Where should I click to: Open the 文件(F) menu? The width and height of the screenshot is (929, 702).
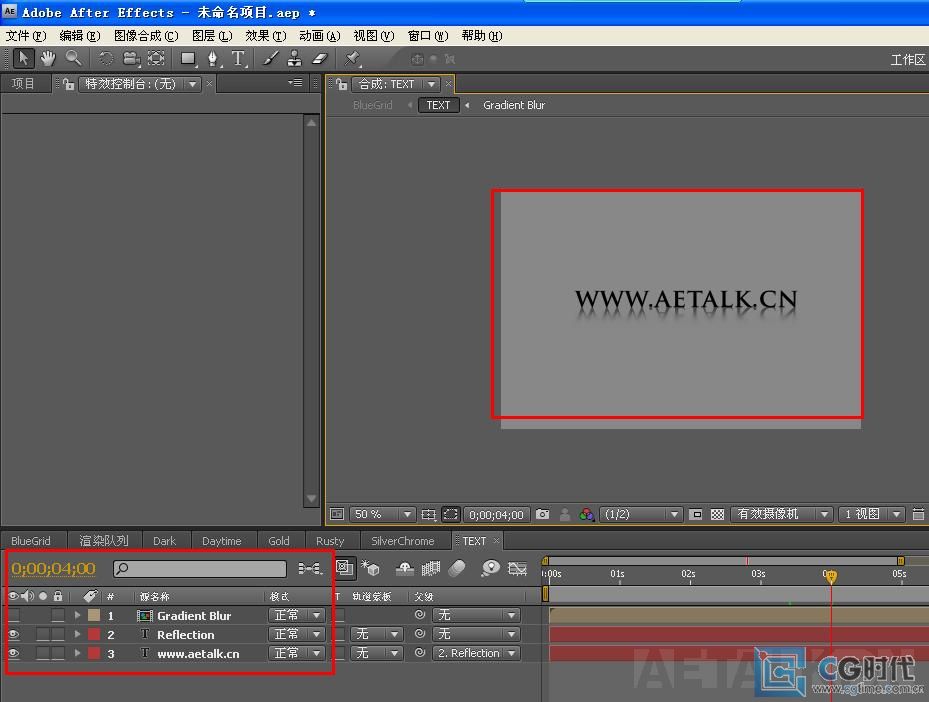(26, 36)
